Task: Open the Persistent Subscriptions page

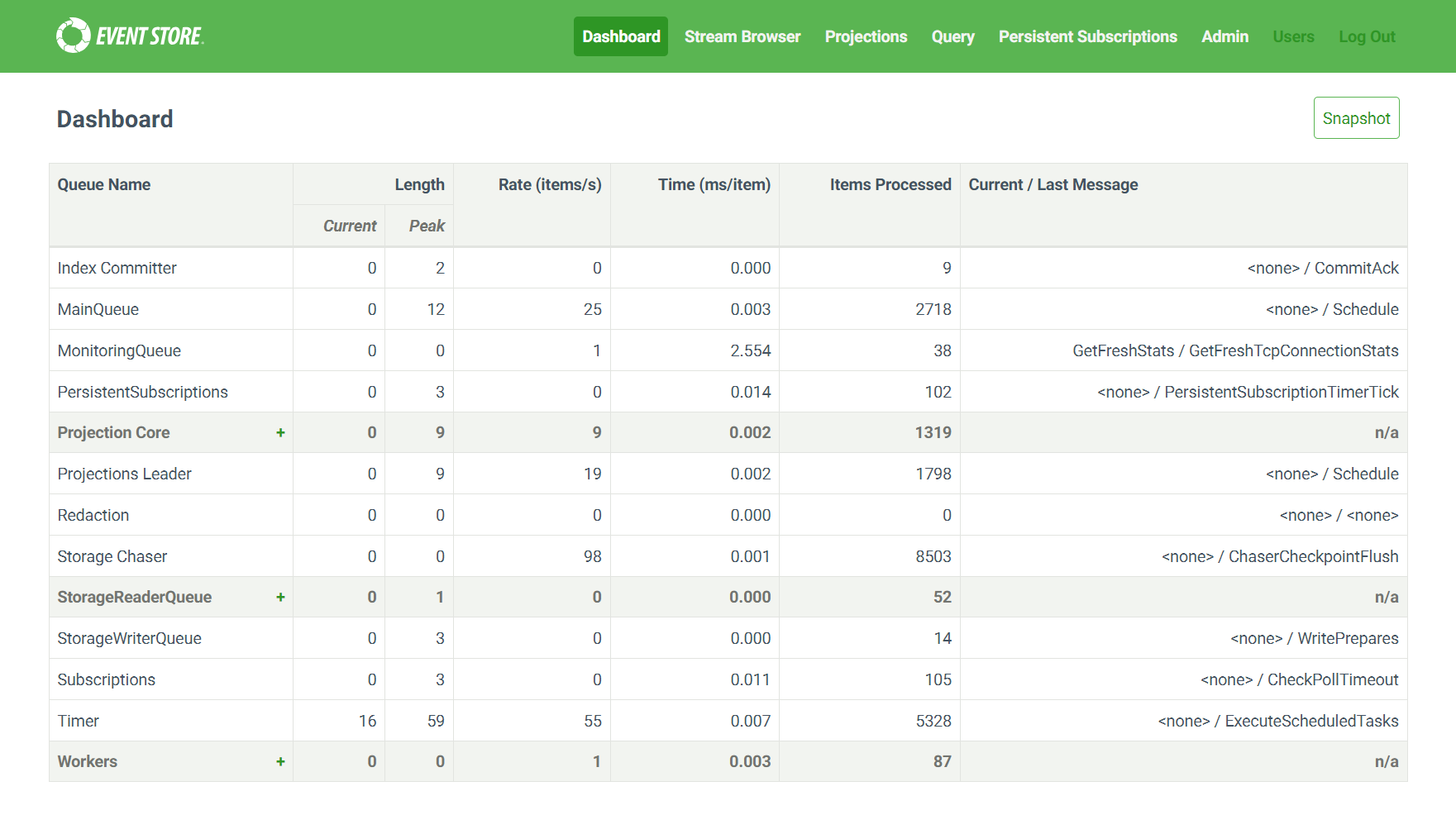Action: (1087, 36)
